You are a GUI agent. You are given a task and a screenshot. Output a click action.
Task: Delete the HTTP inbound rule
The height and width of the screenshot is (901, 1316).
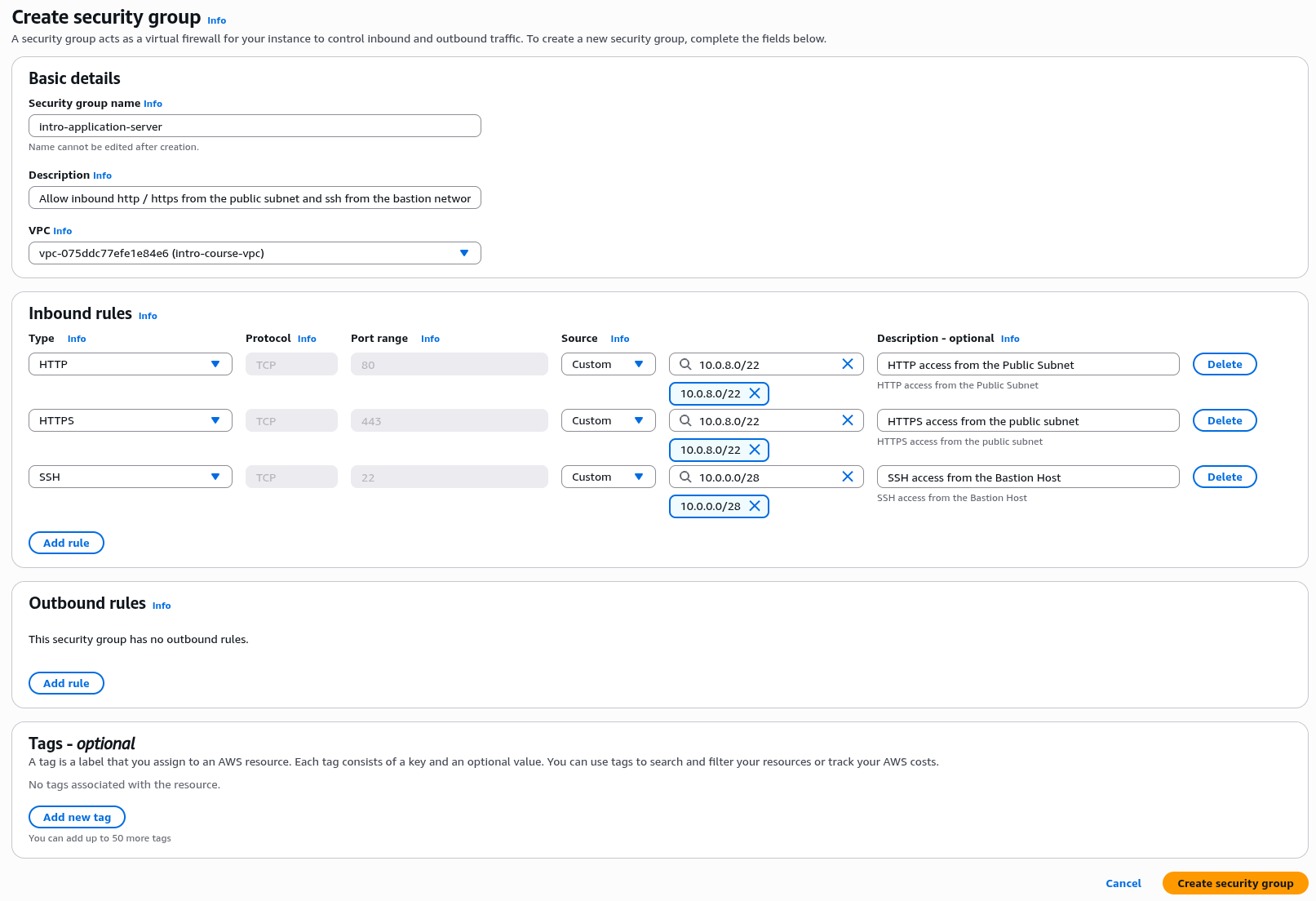(1224, 364)
